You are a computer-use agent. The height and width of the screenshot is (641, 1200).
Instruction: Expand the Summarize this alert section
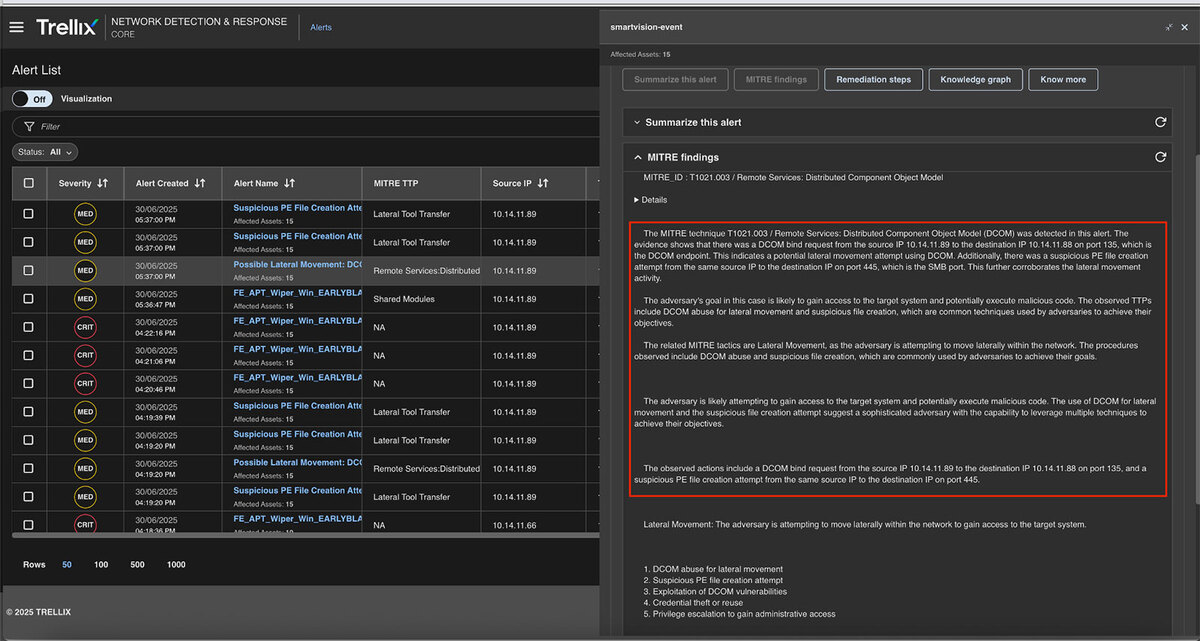click(637, 122)
